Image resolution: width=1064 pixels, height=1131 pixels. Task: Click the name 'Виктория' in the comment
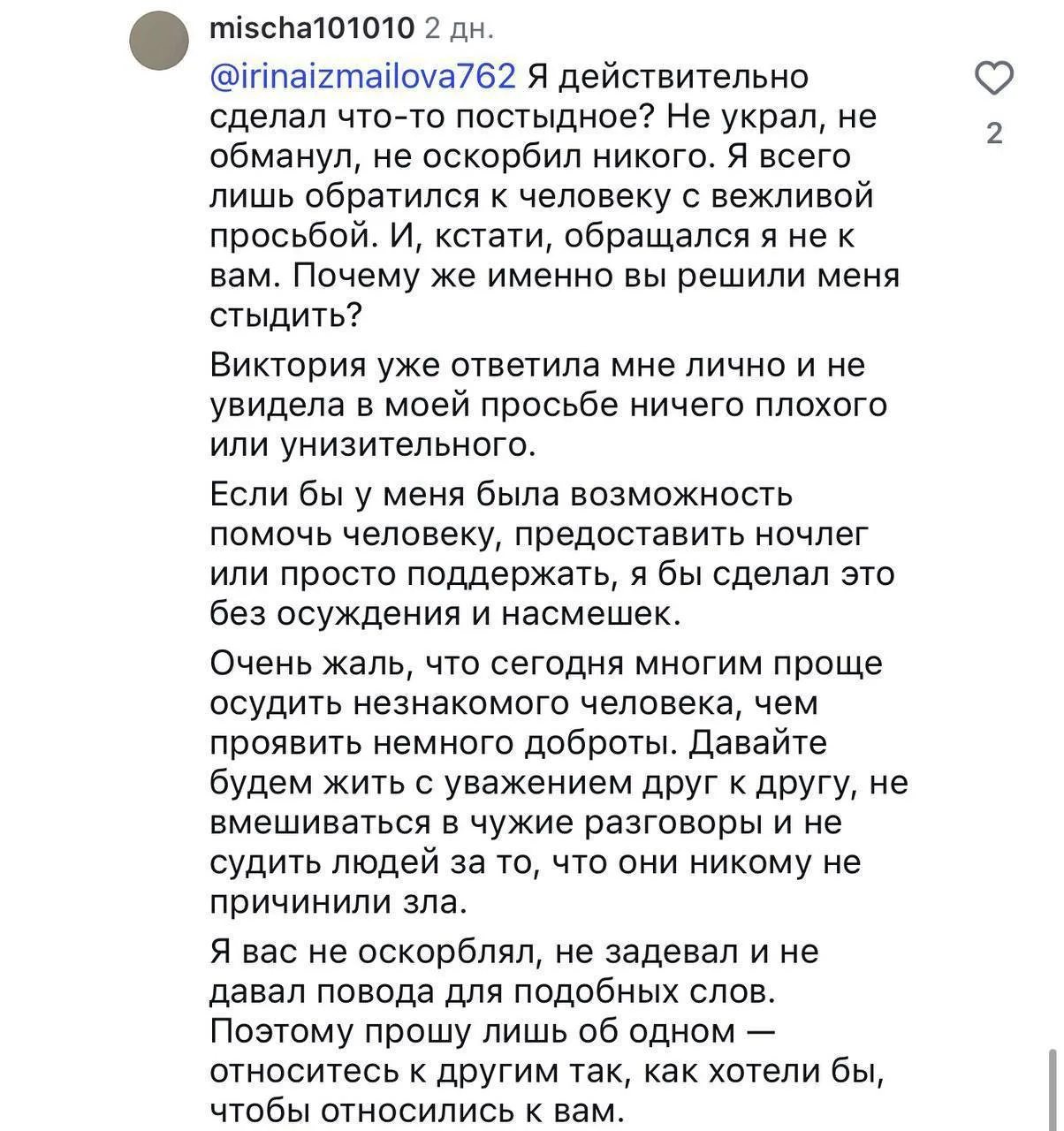click(287, 366)
